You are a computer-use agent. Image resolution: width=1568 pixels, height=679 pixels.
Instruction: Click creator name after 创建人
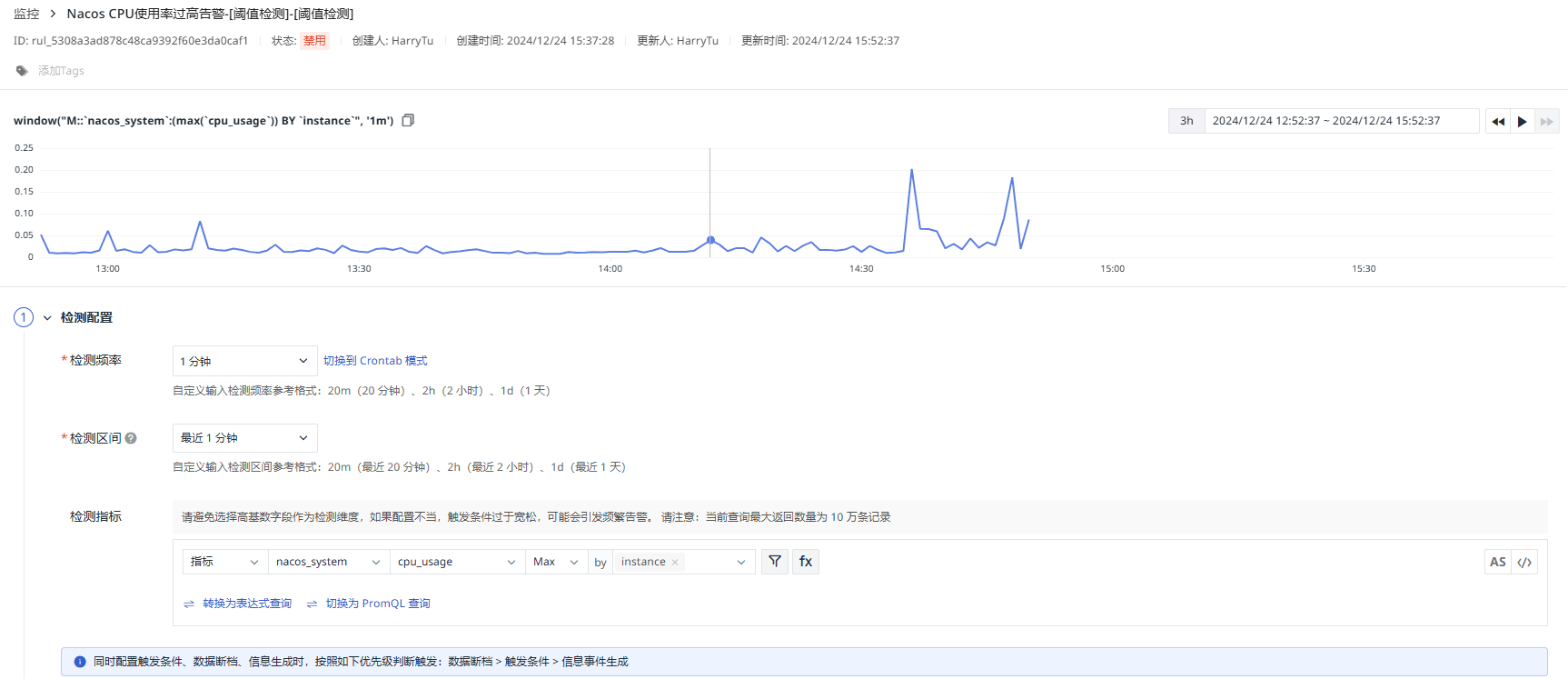[412, 41]
